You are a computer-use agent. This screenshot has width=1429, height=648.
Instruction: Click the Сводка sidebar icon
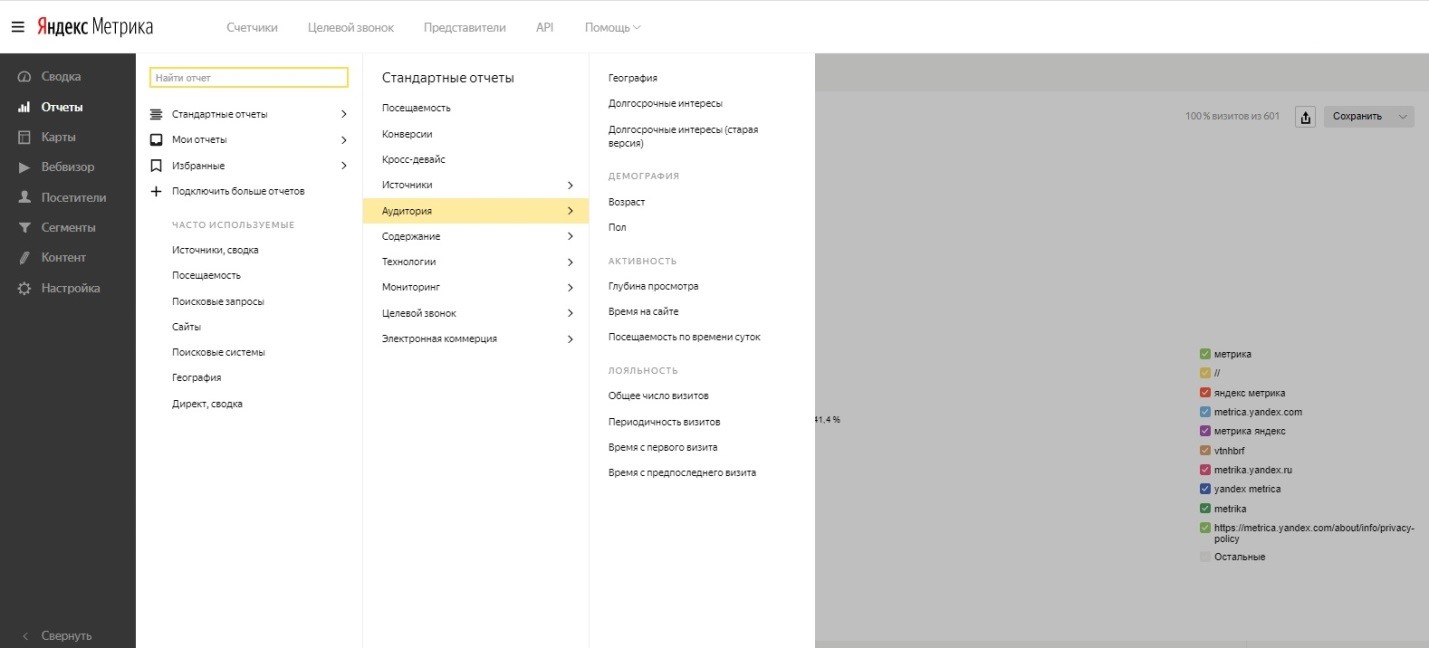25,77
